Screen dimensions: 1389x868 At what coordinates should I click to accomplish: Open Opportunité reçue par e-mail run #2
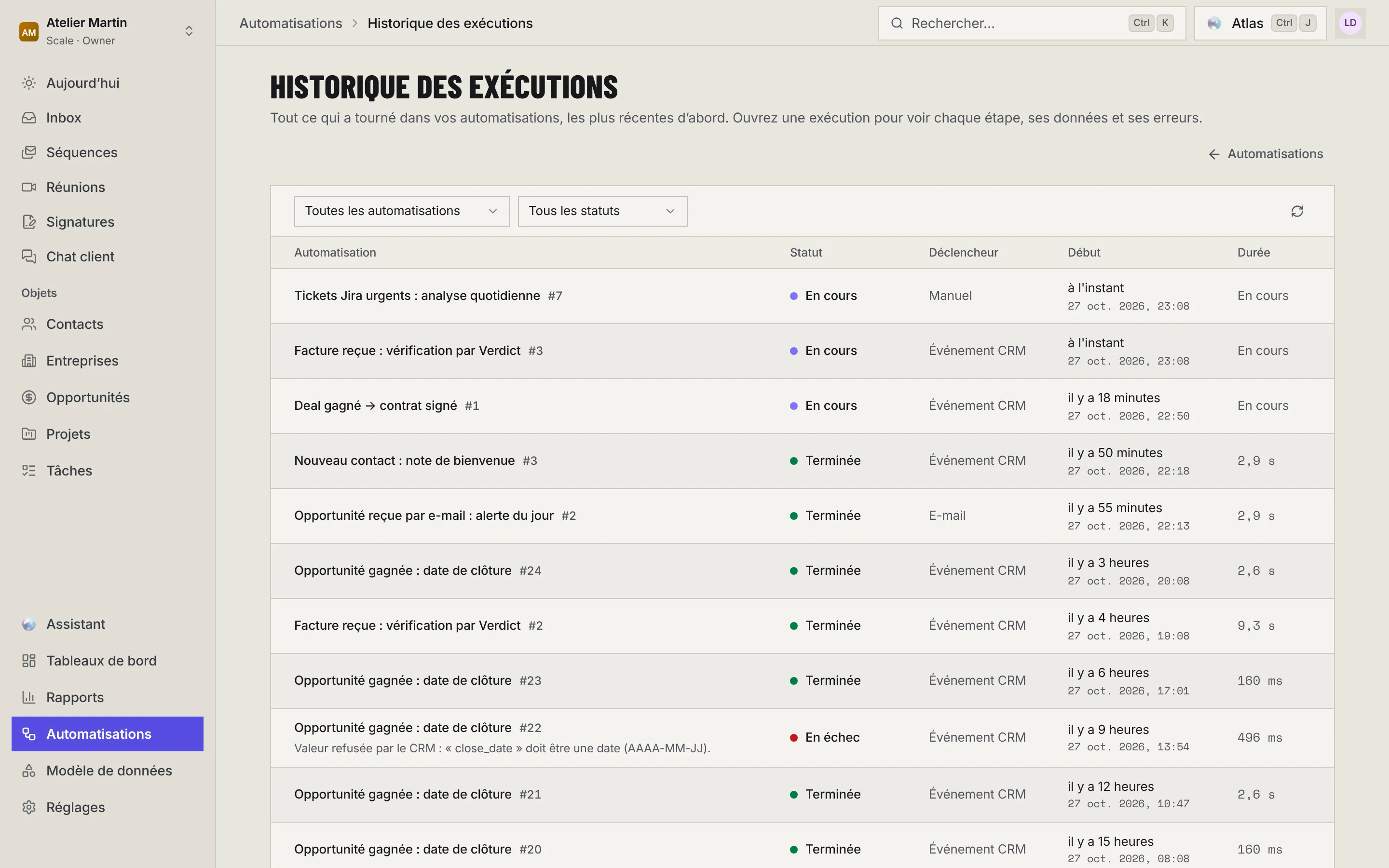pyautogui.click(x=802, y=516)
